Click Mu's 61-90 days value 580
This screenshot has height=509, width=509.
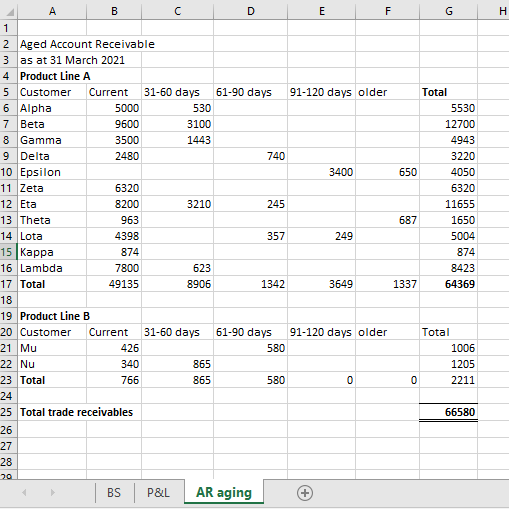point(250,348)
